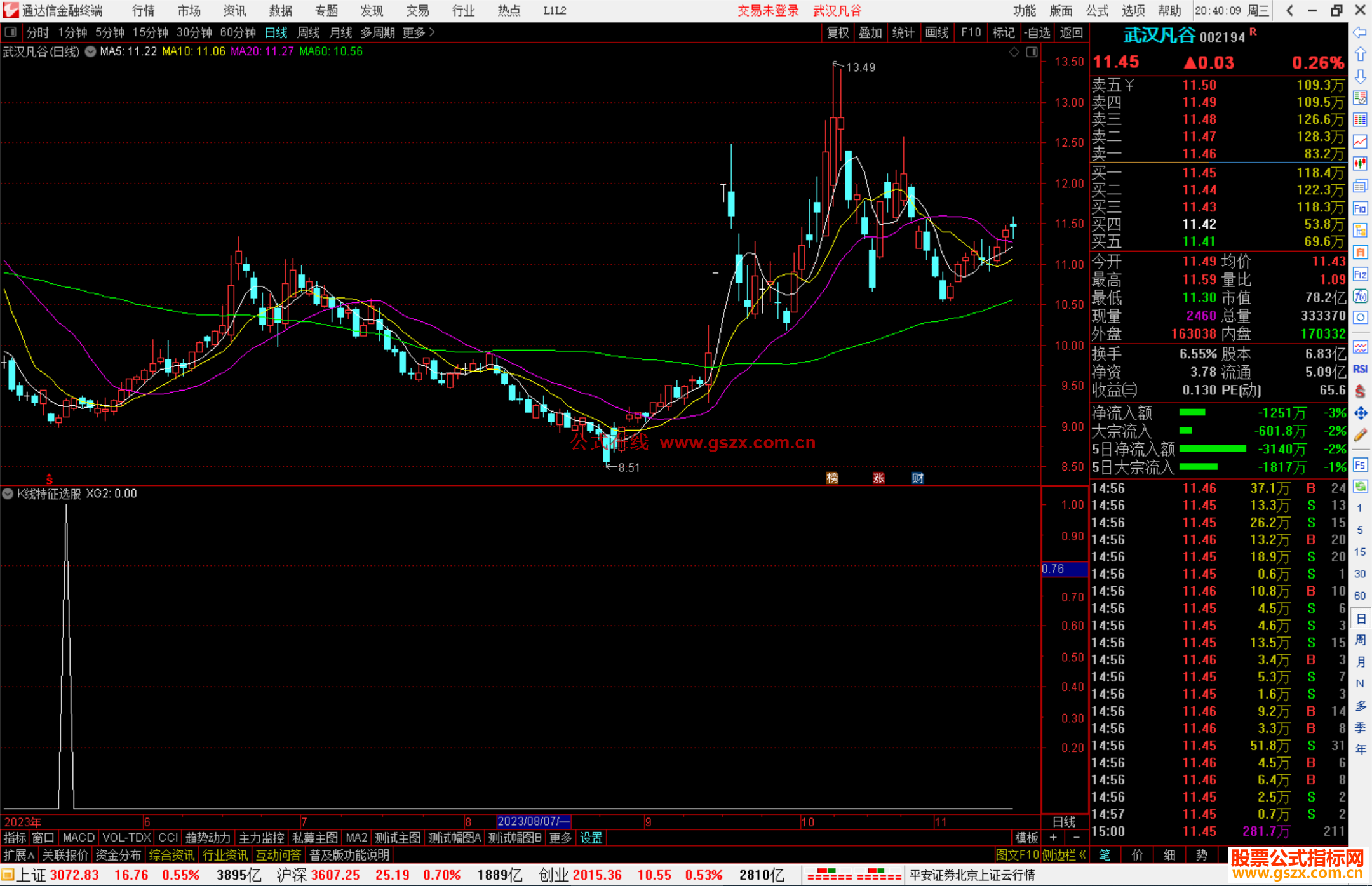Open the RSI indicator sidebar icon
Screen dimensions: 1372x886
click(x=1360, y=369)
